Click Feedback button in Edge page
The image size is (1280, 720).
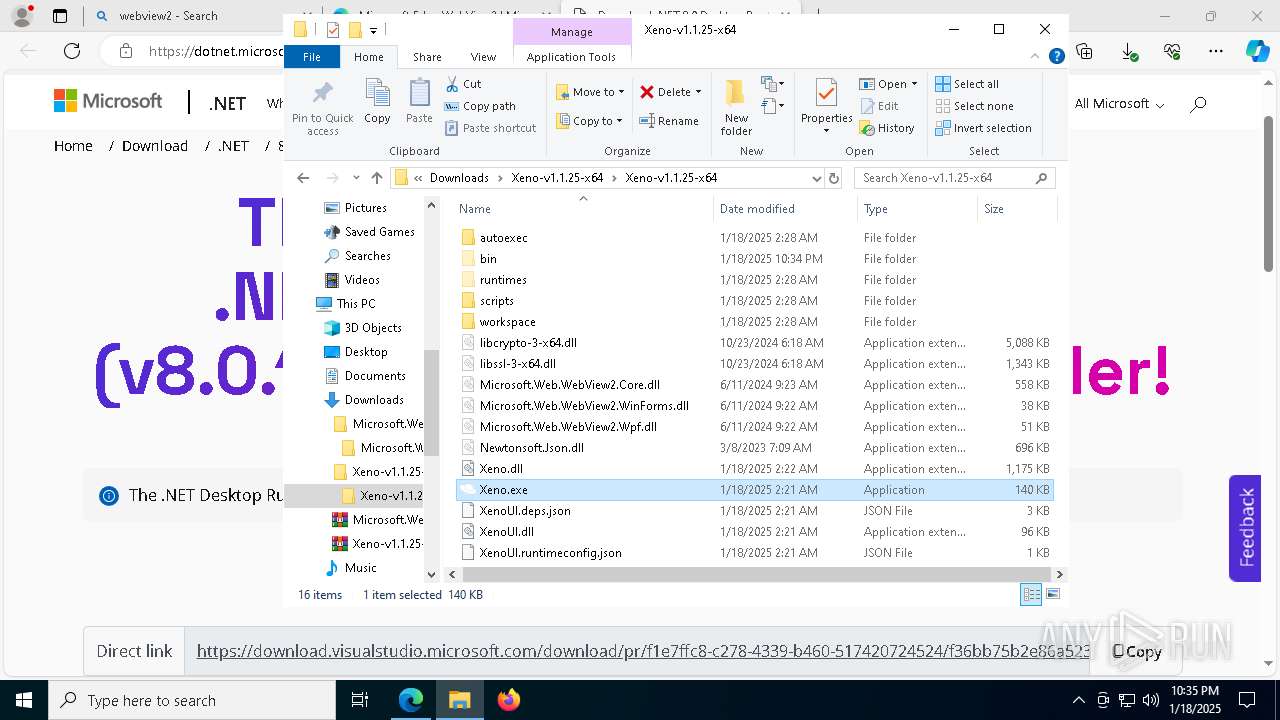pos(1245,528)
